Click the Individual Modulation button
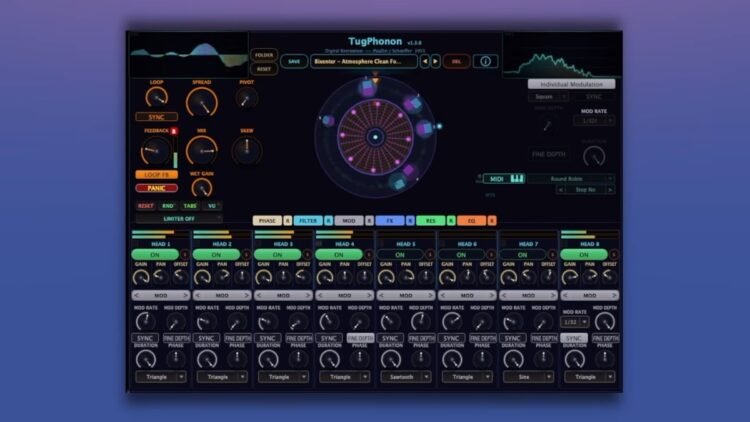 pos(571,84)
